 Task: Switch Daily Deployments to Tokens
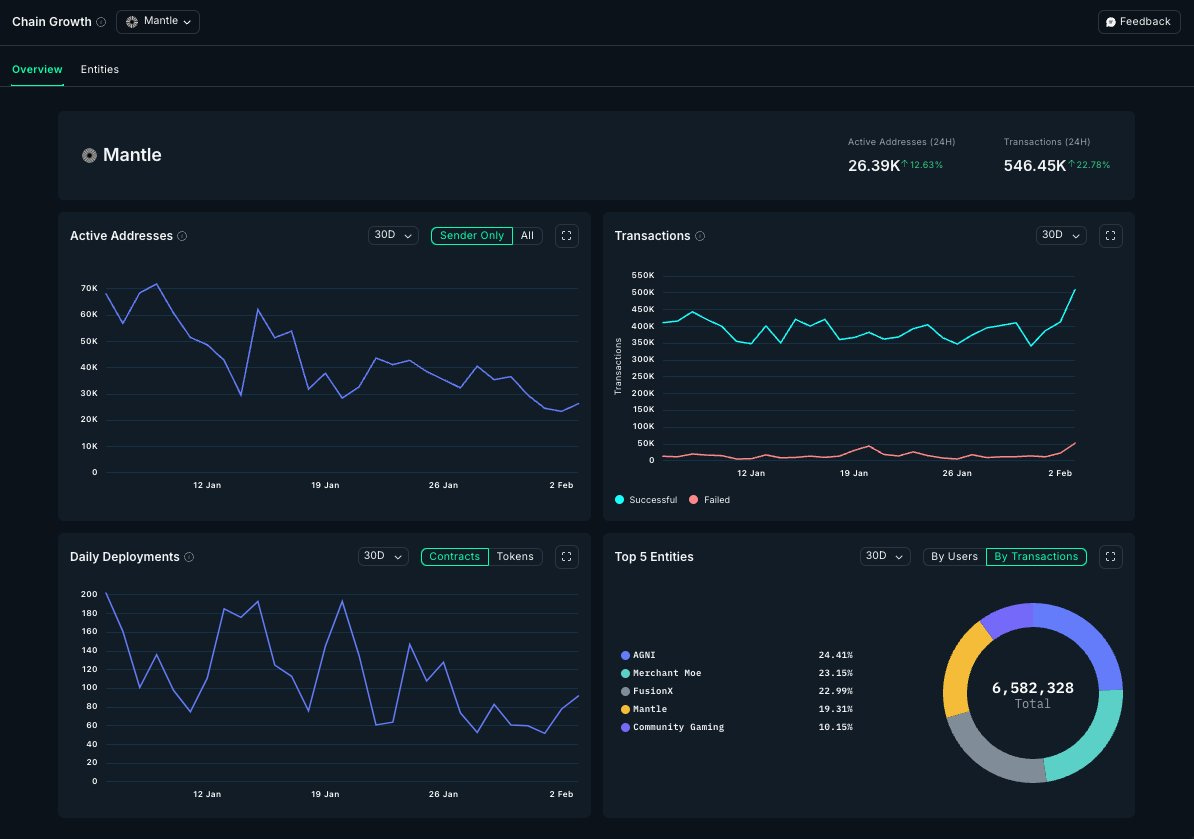pyautogui.click(x=515, y=557)
